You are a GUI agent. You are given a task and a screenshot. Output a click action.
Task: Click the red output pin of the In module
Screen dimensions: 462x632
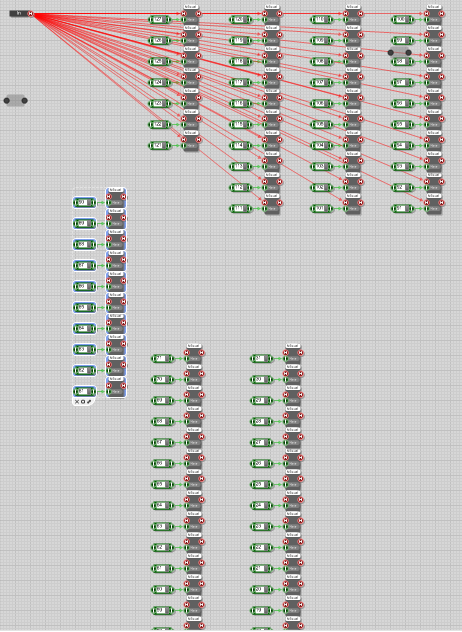coord(31,14)
